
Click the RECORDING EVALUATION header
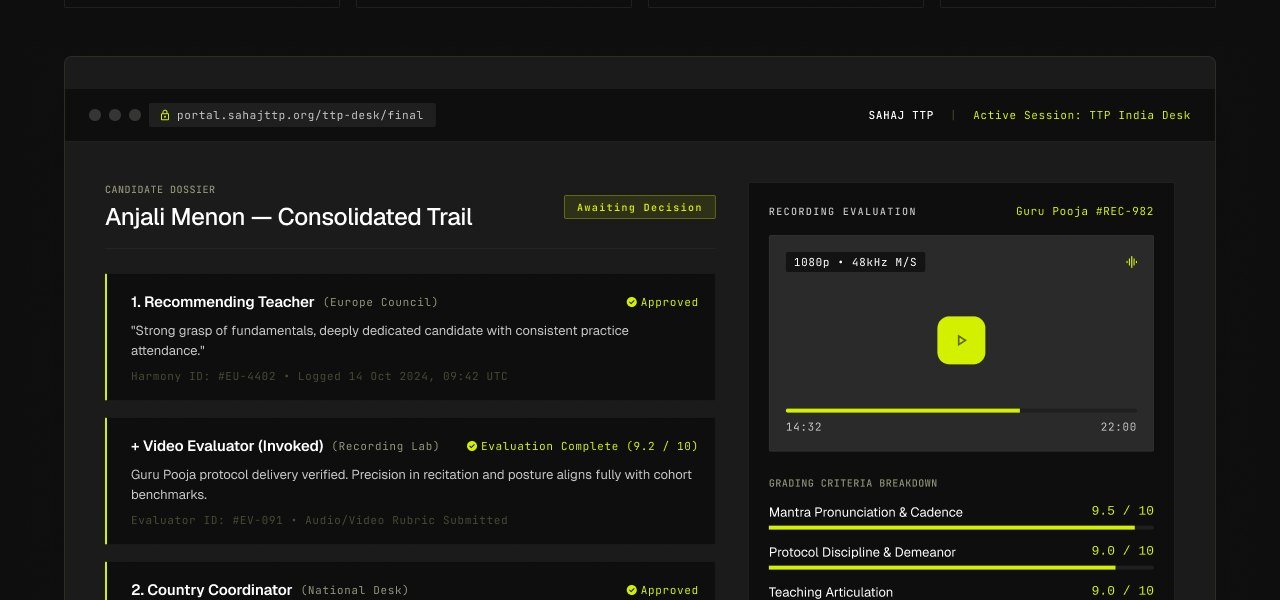coord(842,212)
